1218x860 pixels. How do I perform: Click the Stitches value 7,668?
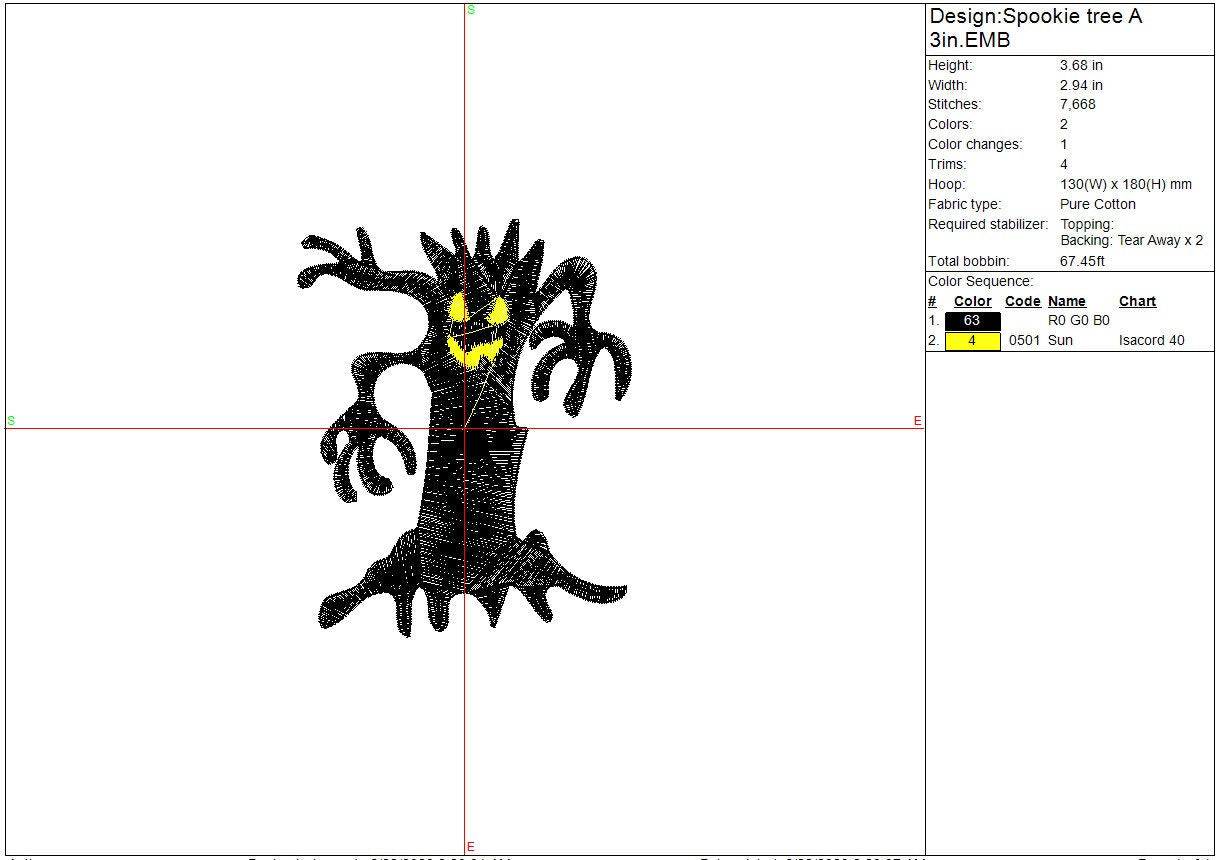1078,104
